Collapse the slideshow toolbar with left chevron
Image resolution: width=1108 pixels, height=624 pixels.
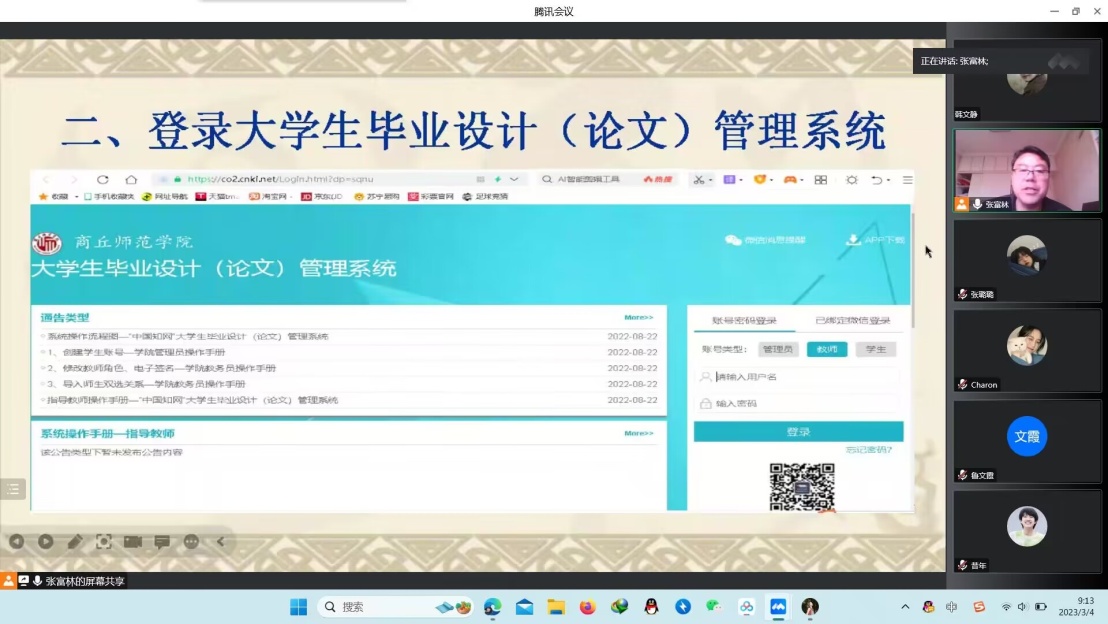(x=221, y=542)
